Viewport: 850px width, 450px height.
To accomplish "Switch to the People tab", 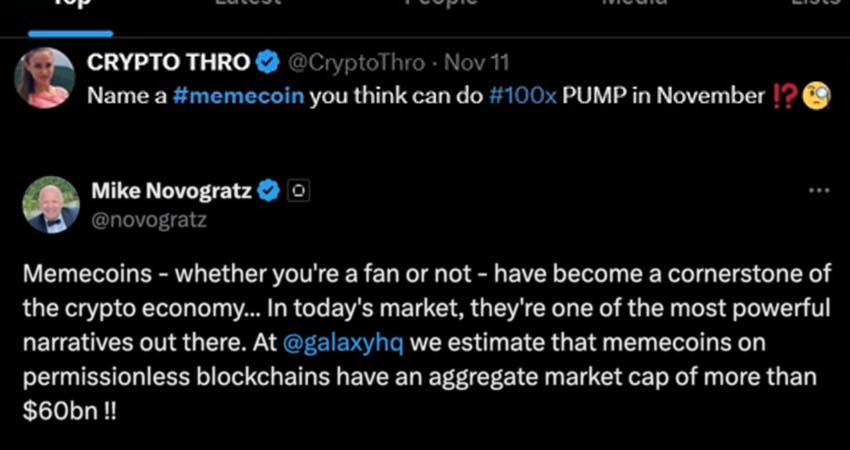I will point(441,4).
